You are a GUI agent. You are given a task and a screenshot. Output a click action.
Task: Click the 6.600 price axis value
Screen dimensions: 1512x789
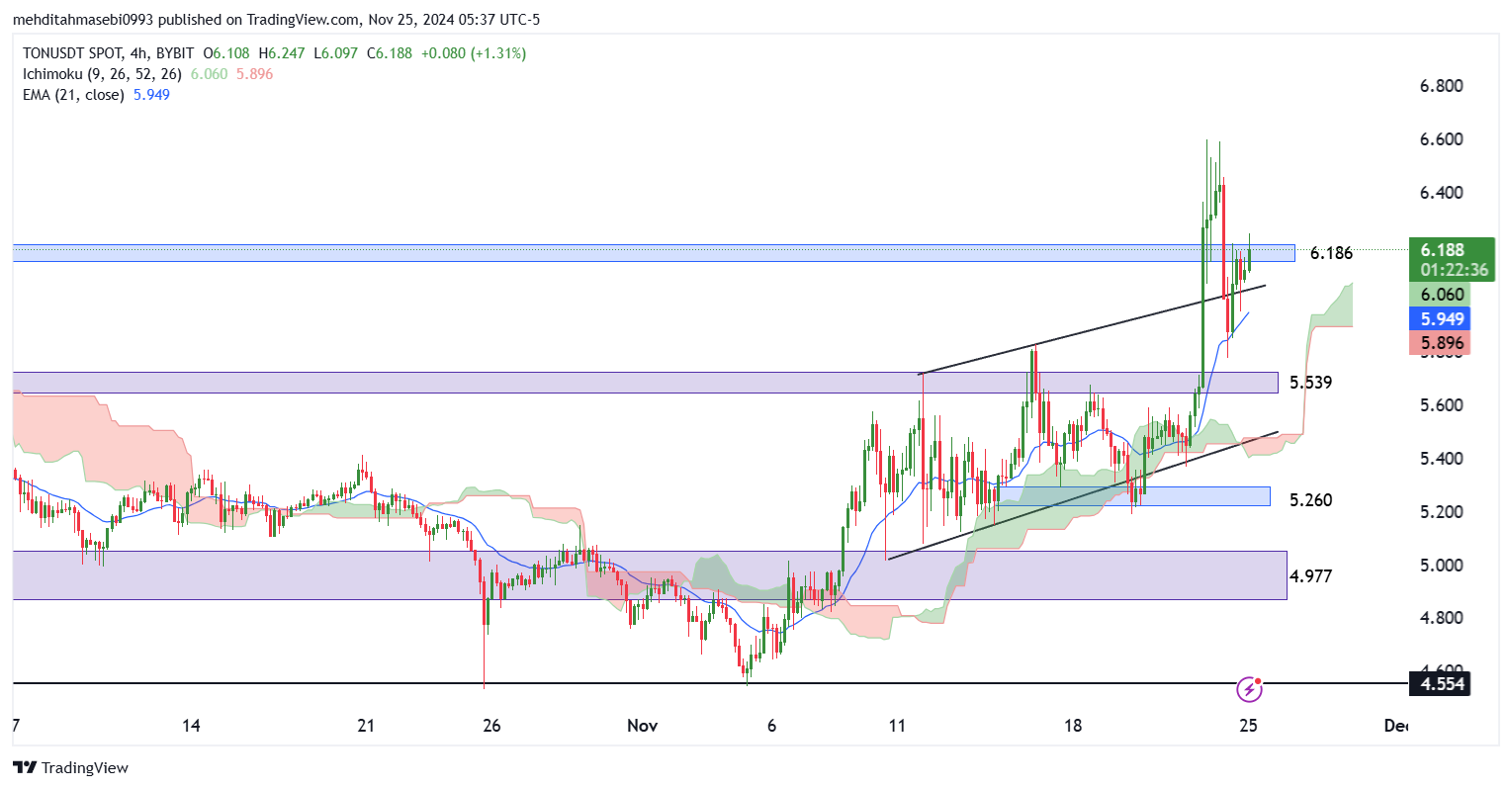click(1442, 139)
